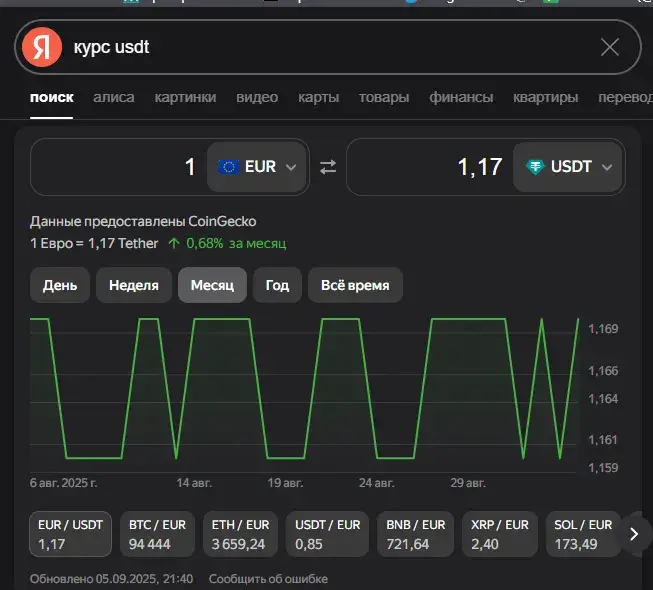Swap currencies with the exchange arrows

[x=328, y=167]
